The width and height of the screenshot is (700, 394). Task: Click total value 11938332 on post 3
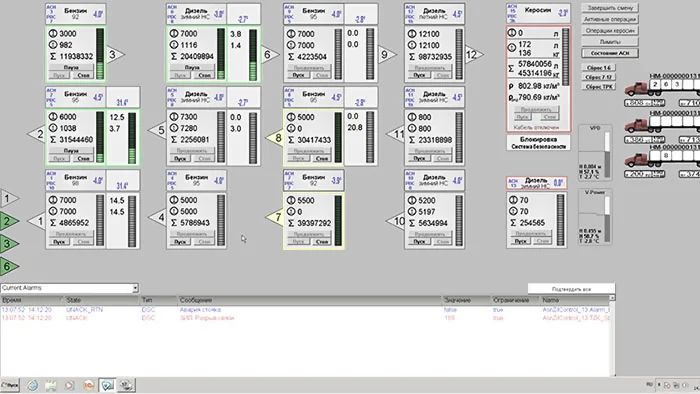click(76, 56)
